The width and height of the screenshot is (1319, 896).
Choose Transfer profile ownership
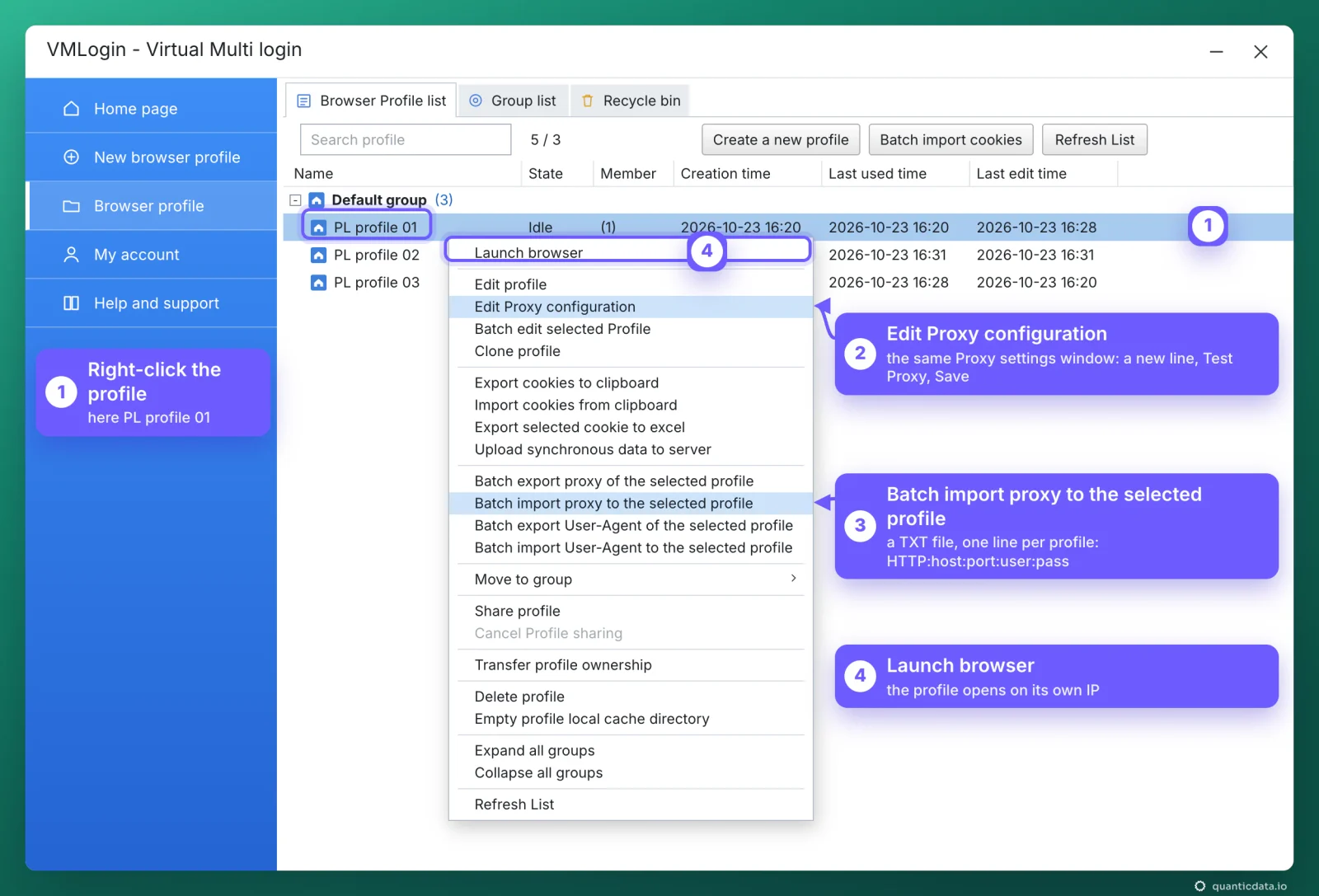(630, 664)
